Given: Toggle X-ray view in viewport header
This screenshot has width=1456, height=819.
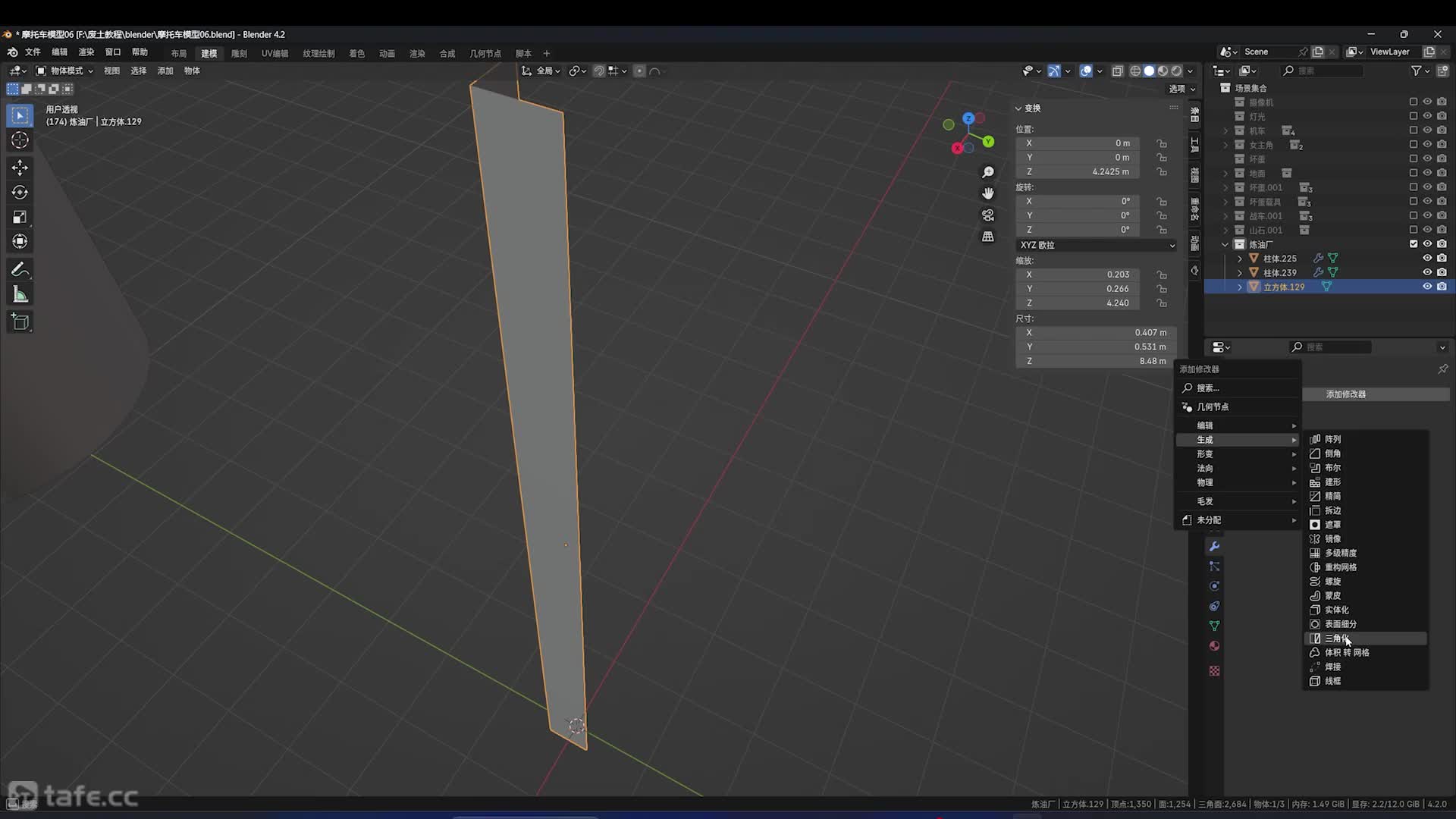Looking at the screenshot, I should [1117, 71].
